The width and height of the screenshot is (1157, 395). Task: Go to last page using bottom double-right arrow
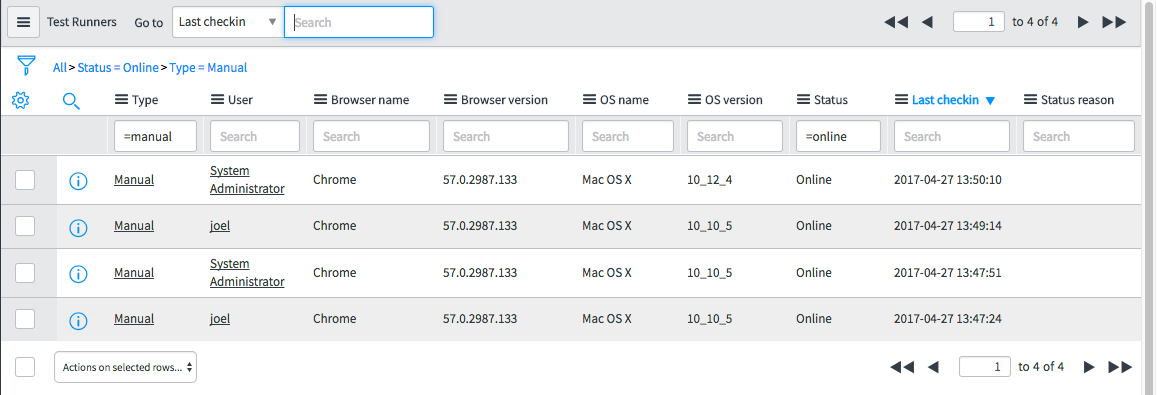[x=1120, y=367]
